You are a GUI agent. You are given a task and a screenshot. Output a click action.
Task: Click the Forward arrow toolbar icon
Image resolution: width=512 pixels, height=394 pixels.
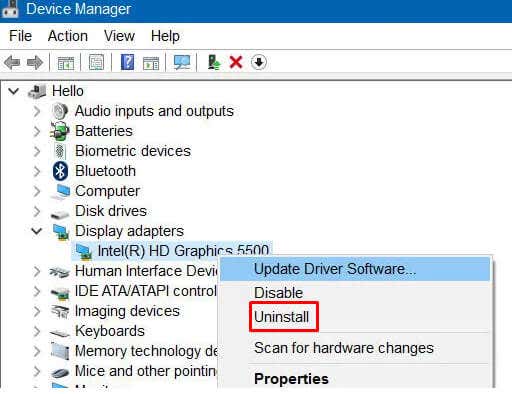click(x=35, y=62)
